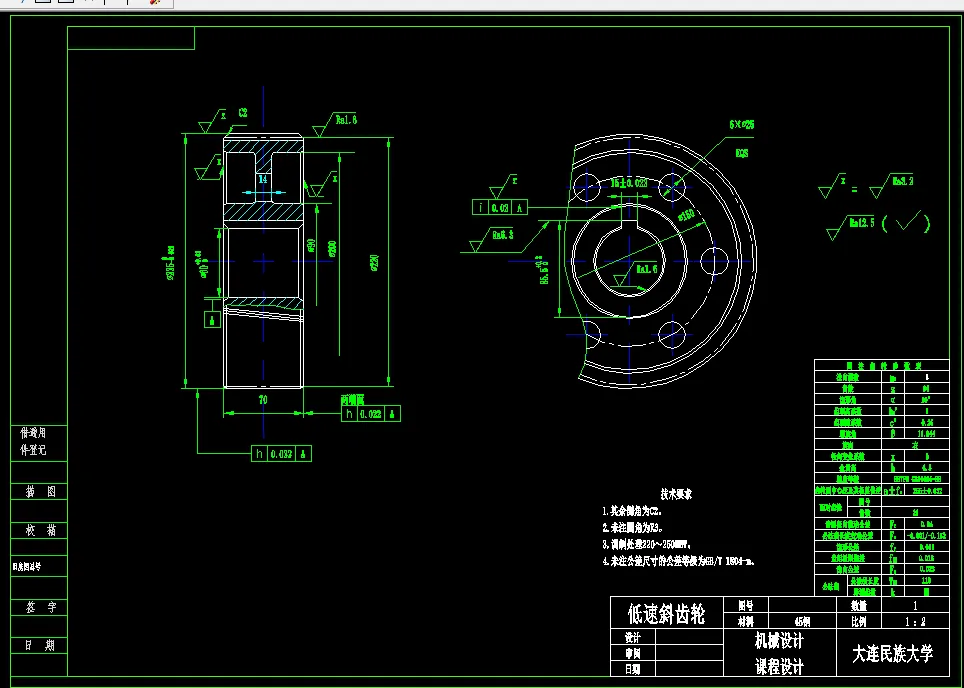Select technical requirement line 2 about R3 fillets
Screen dimensions: 964x688
pyautogui.click(x=633, y=528)
